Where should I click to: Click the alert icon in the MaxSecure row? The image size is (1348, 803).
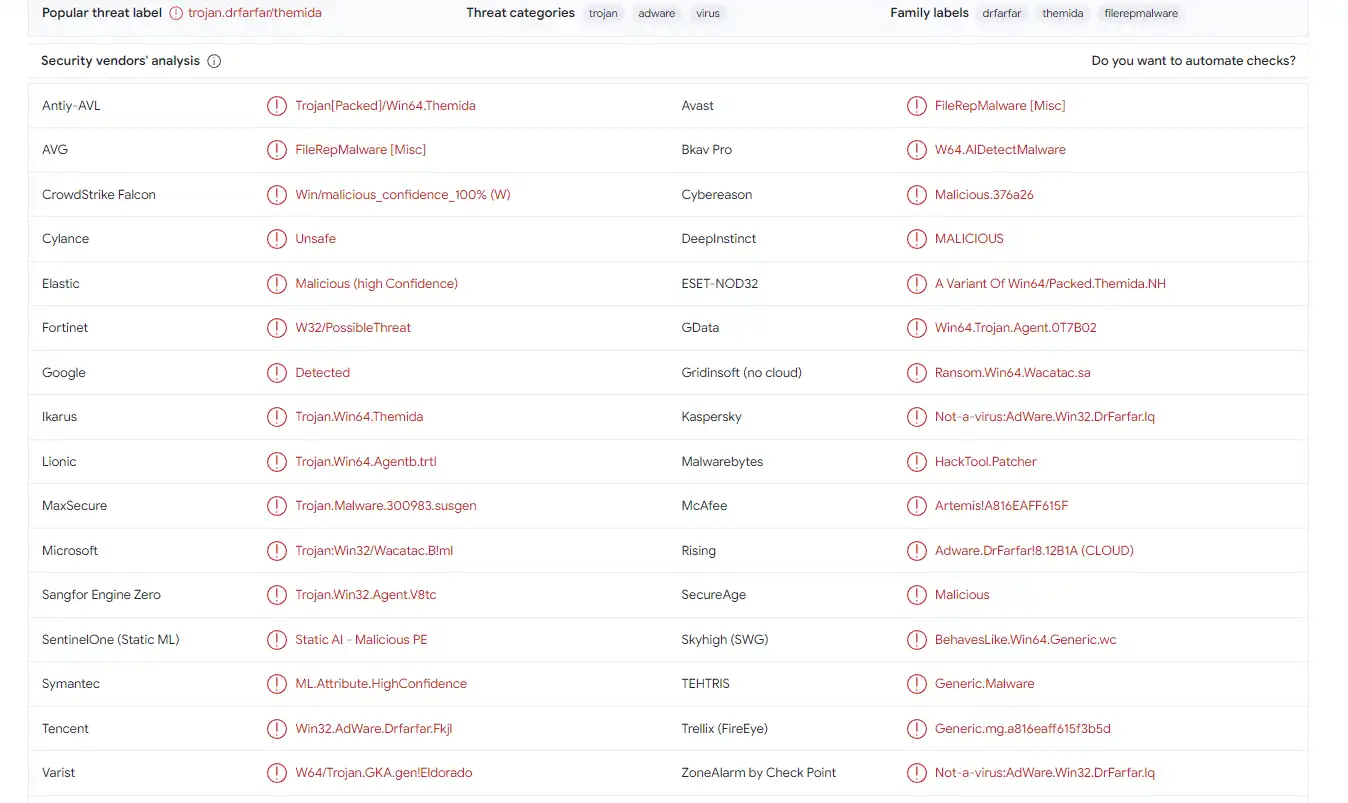click(276, 506)
